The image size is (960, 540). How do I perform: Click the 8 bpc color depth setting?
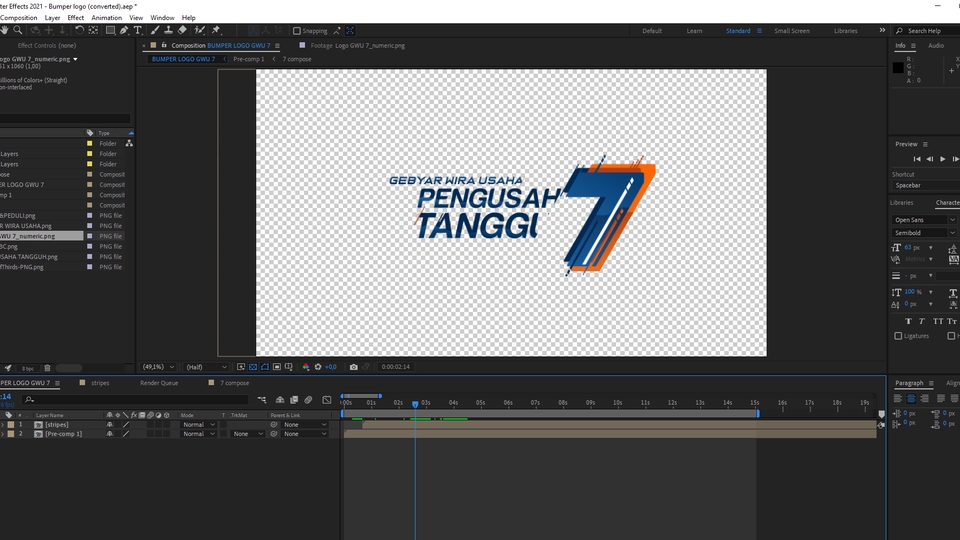[28, 369]
